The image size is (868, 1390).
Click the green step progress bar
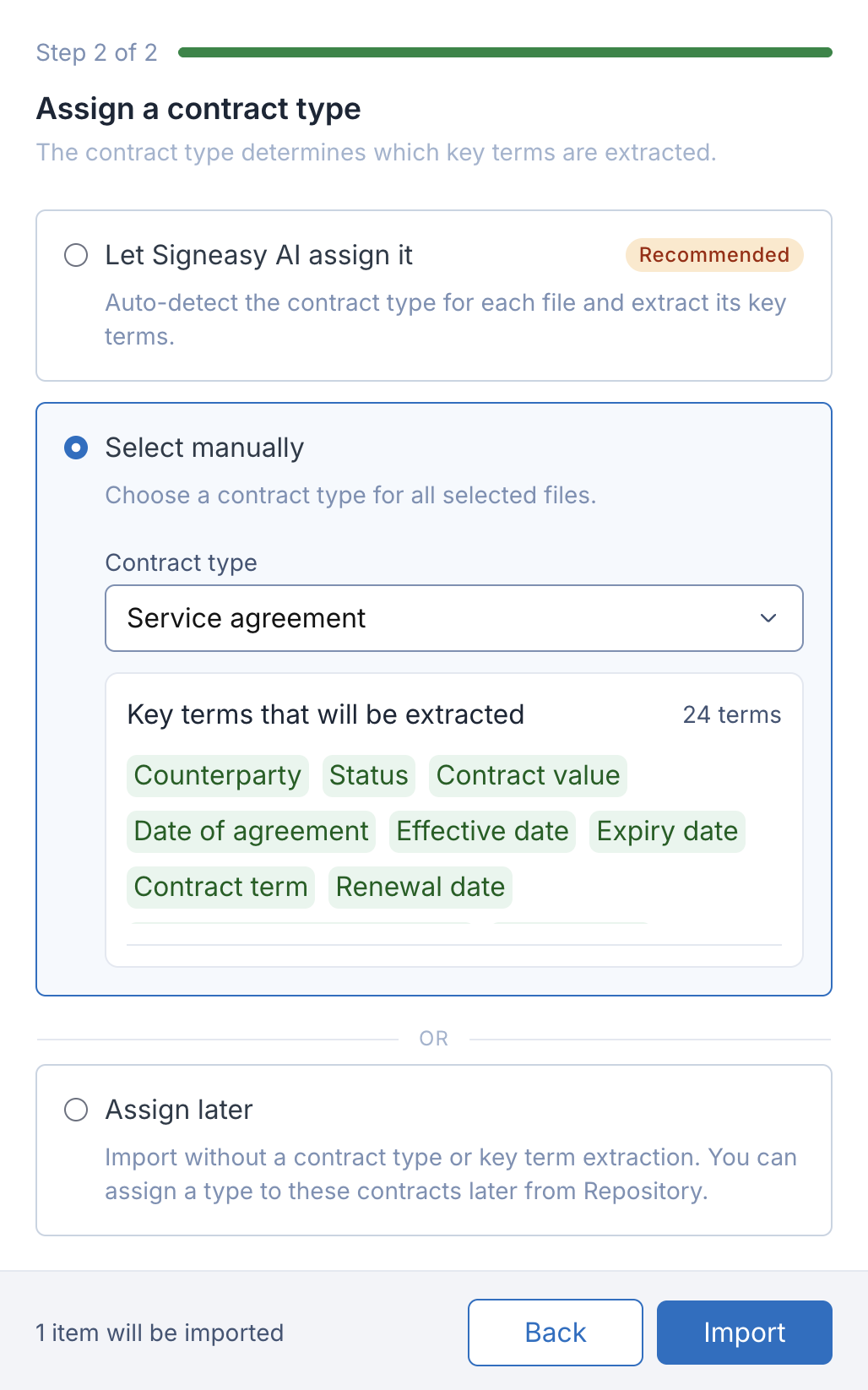[x=506, y=52]
